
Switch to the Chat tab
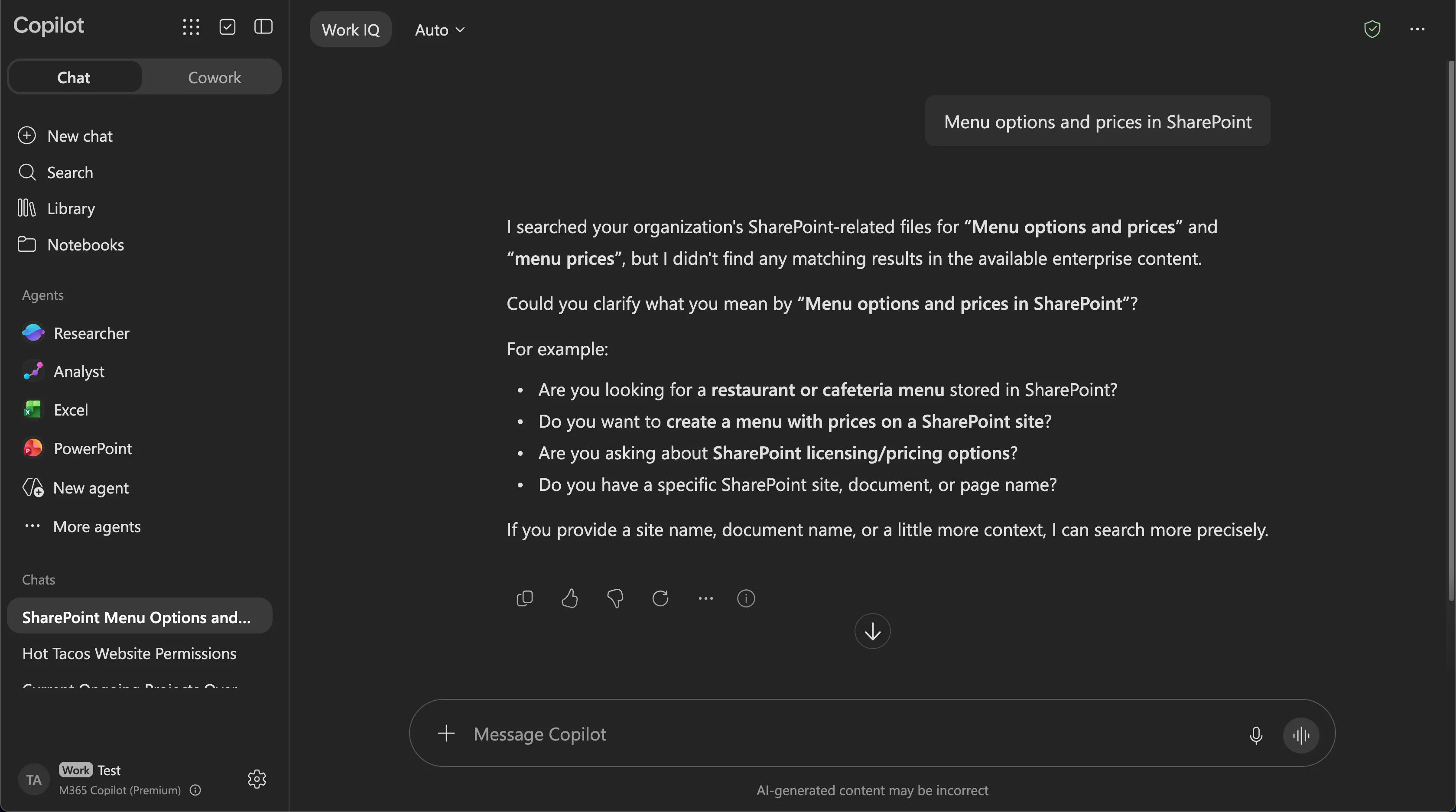tap(74, 77)
